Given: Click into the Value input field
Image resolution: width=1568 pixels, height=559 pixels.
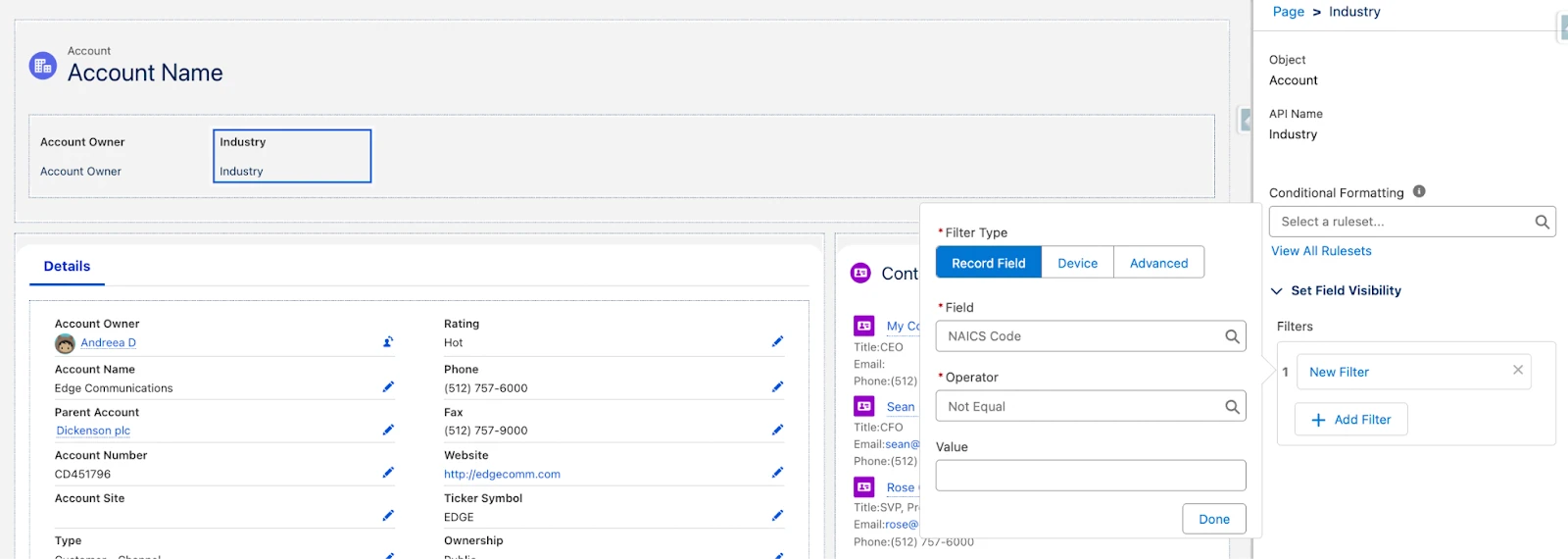Looking at the screenshot, I should tap(1090, 476).
